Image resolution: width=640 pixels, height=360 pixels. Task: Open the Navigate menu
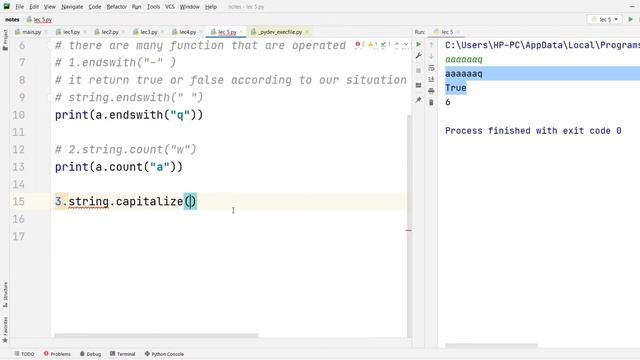pos(72,7)
